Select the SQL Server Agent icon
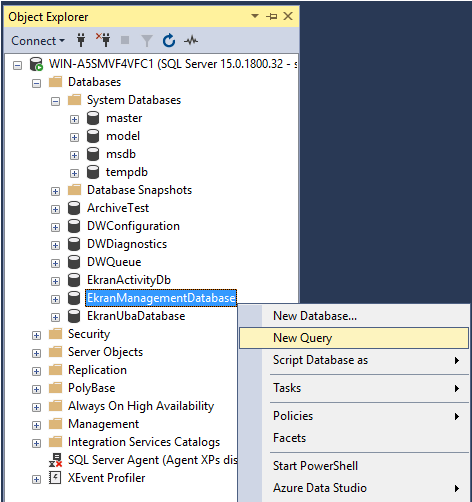The image size is (472, 502). coord(56,460)
